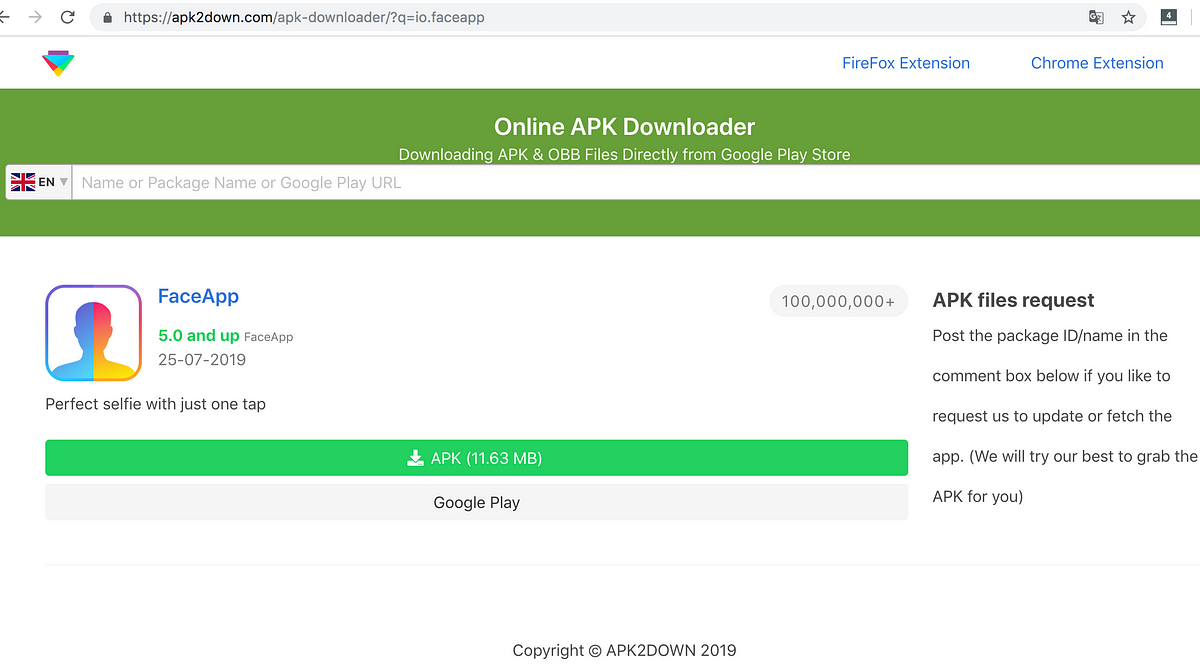Click the 'Copyright © APK2DOWN 2019' footer
Image resolution: width=1200 pixels, height=667 pixels.
click(x=624, y=650)
